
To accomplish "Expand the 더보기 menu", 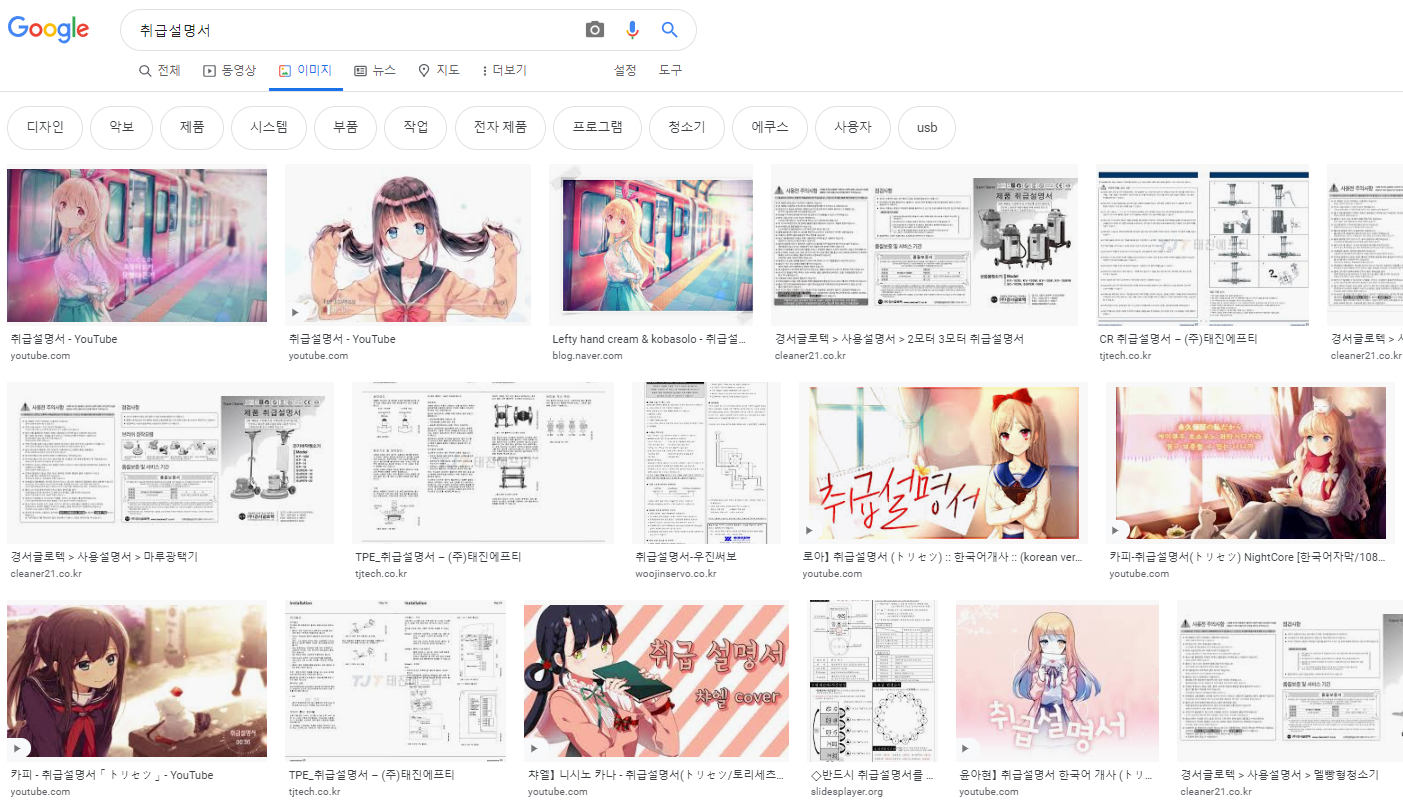I will coord(503,70).
